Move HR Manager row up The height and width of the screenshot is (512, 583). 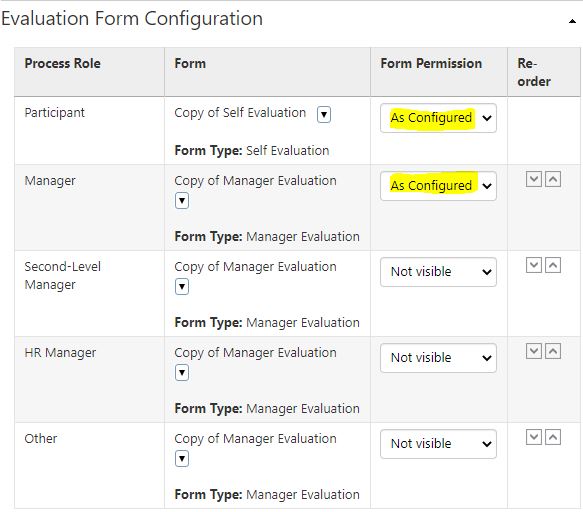click(x=553, y=351)
